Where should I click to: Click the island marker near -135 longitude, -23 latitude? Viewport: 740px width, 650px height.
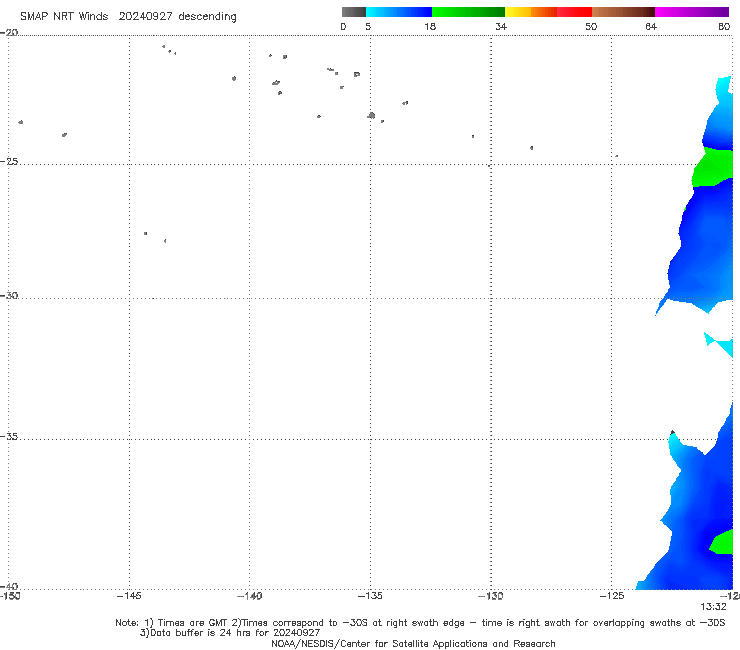pos(371,115)
